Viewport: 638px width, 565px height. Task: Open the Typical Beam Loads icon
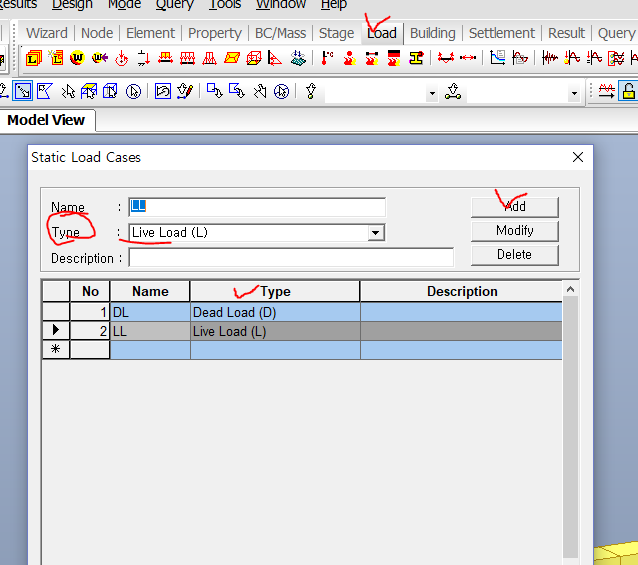coord(209,58)
